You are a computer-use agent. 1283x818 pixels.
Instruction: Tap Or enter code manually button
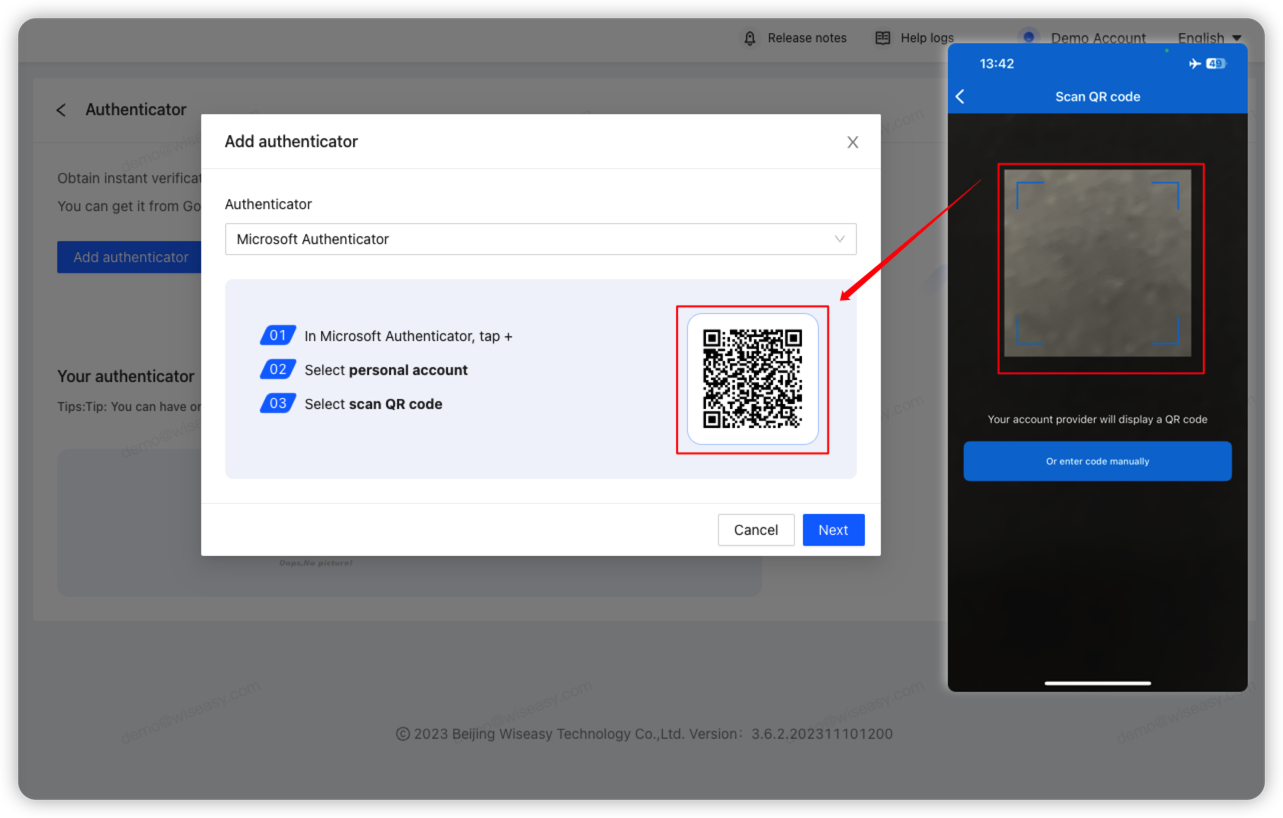1097,461
